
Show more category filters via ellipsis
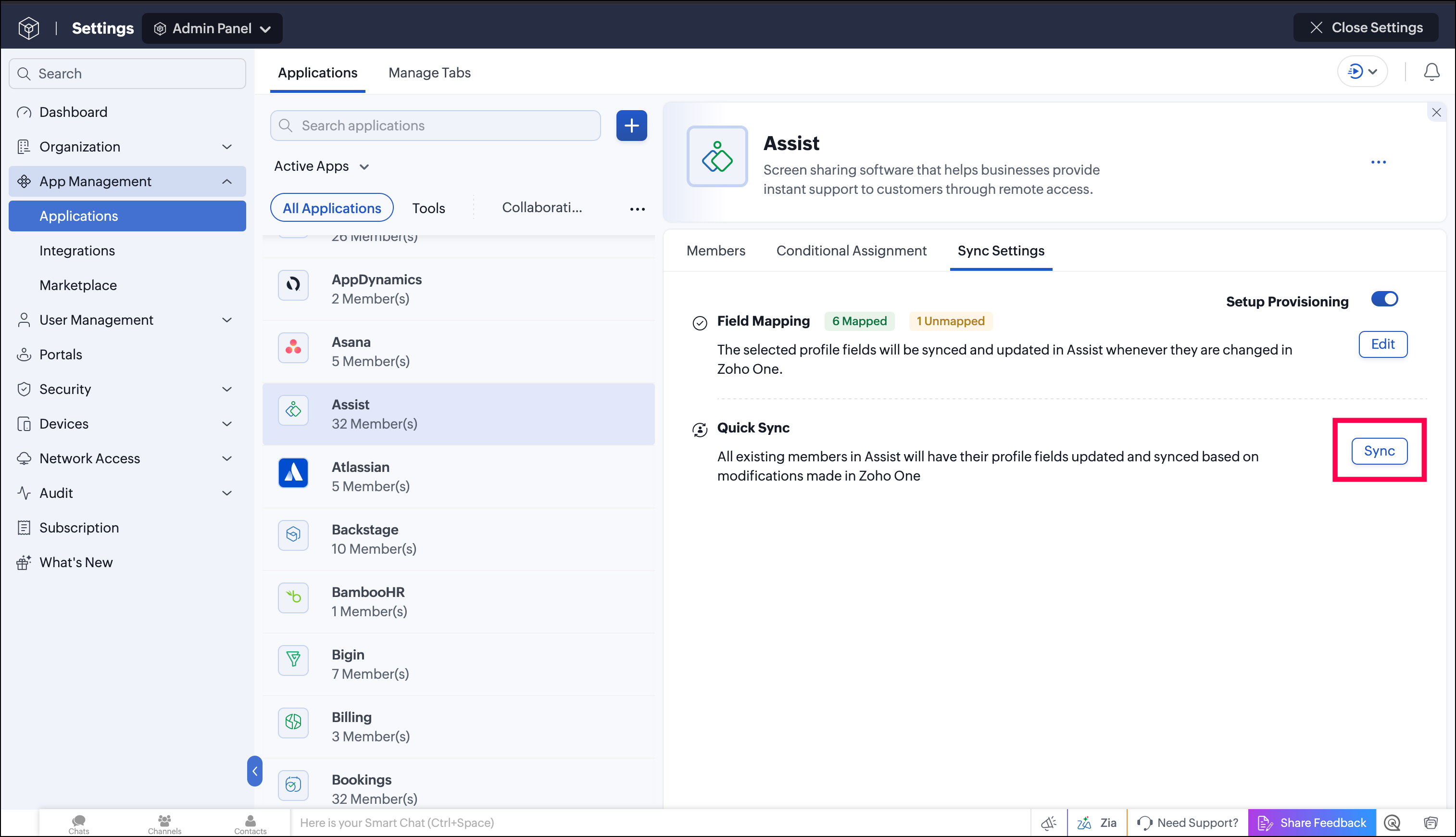(637, 209)
